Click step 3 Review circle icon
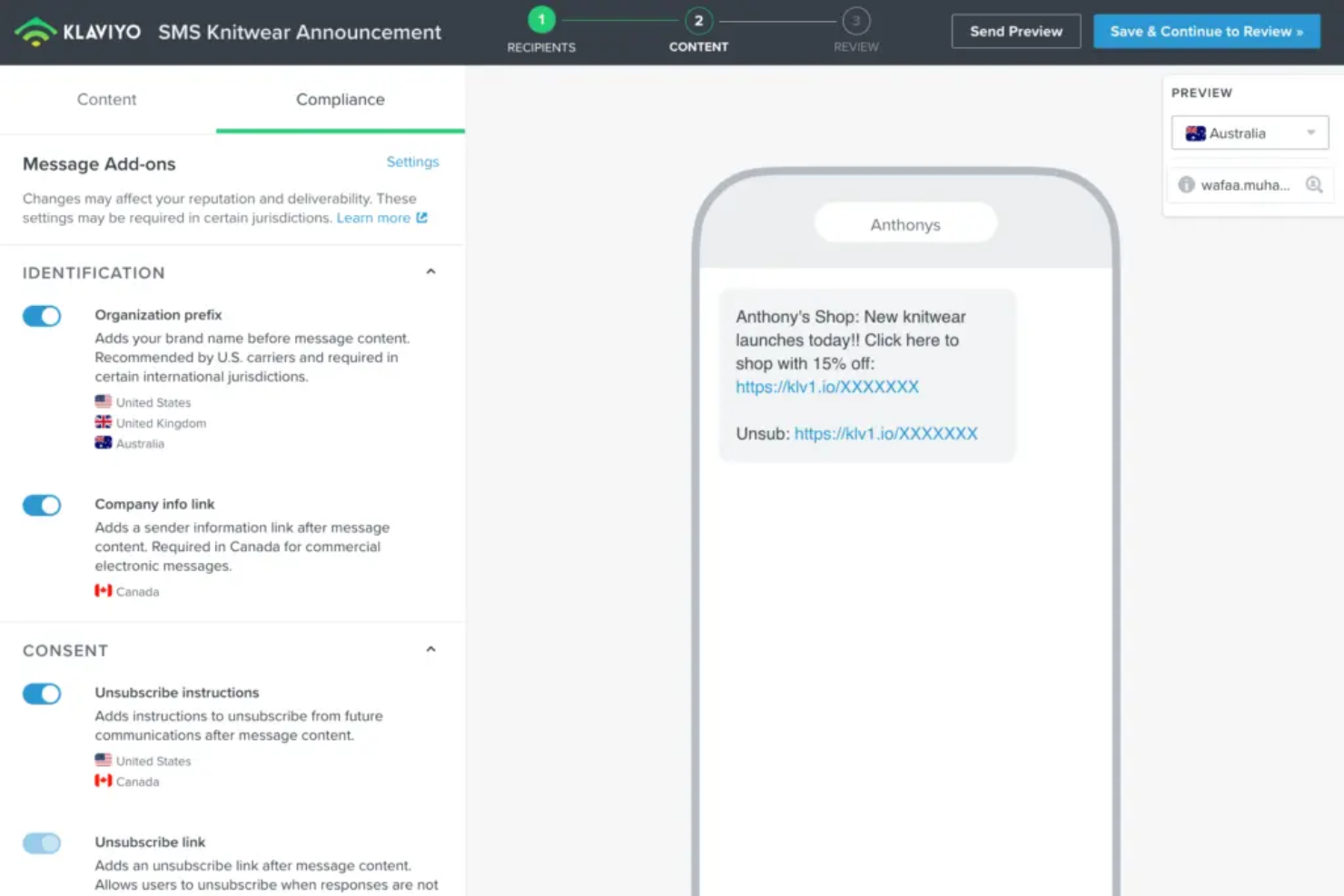 pyautogui.click(x=855, y=19)
